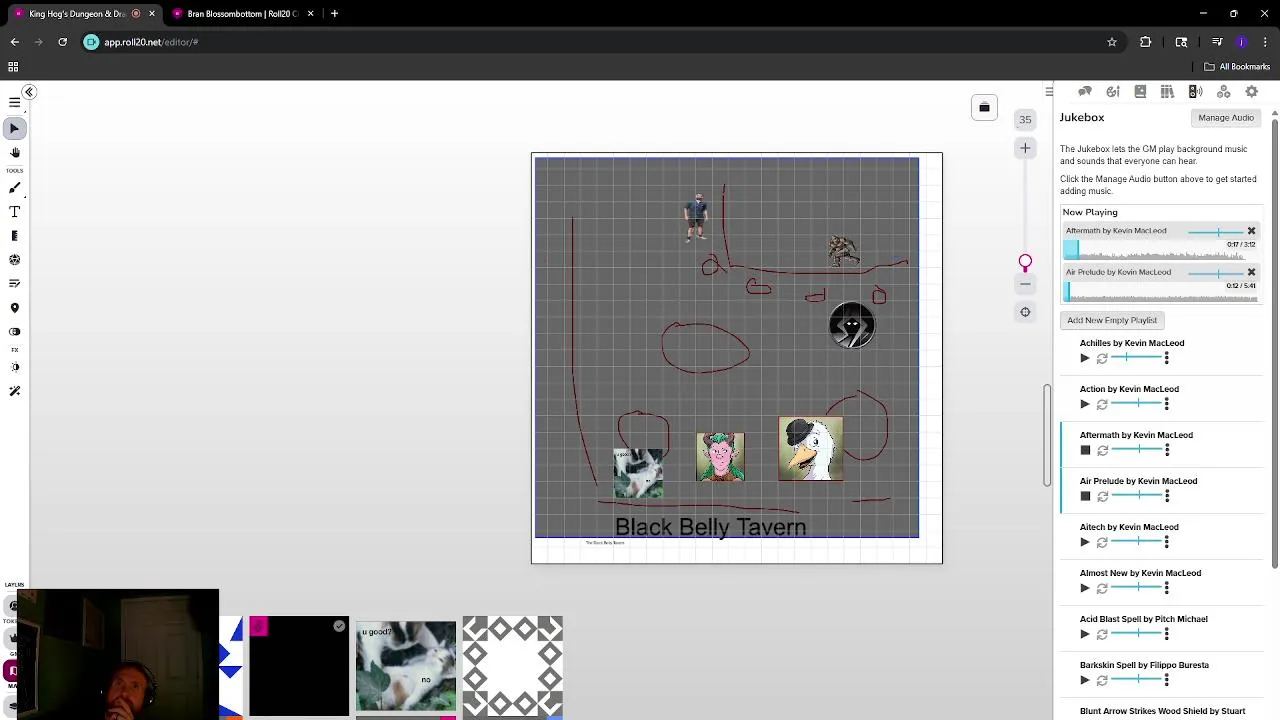This screenshot has width=1280, height=720.
Task: Play Aitech by Kevin MacLeod
Action: click(1085, 542)
